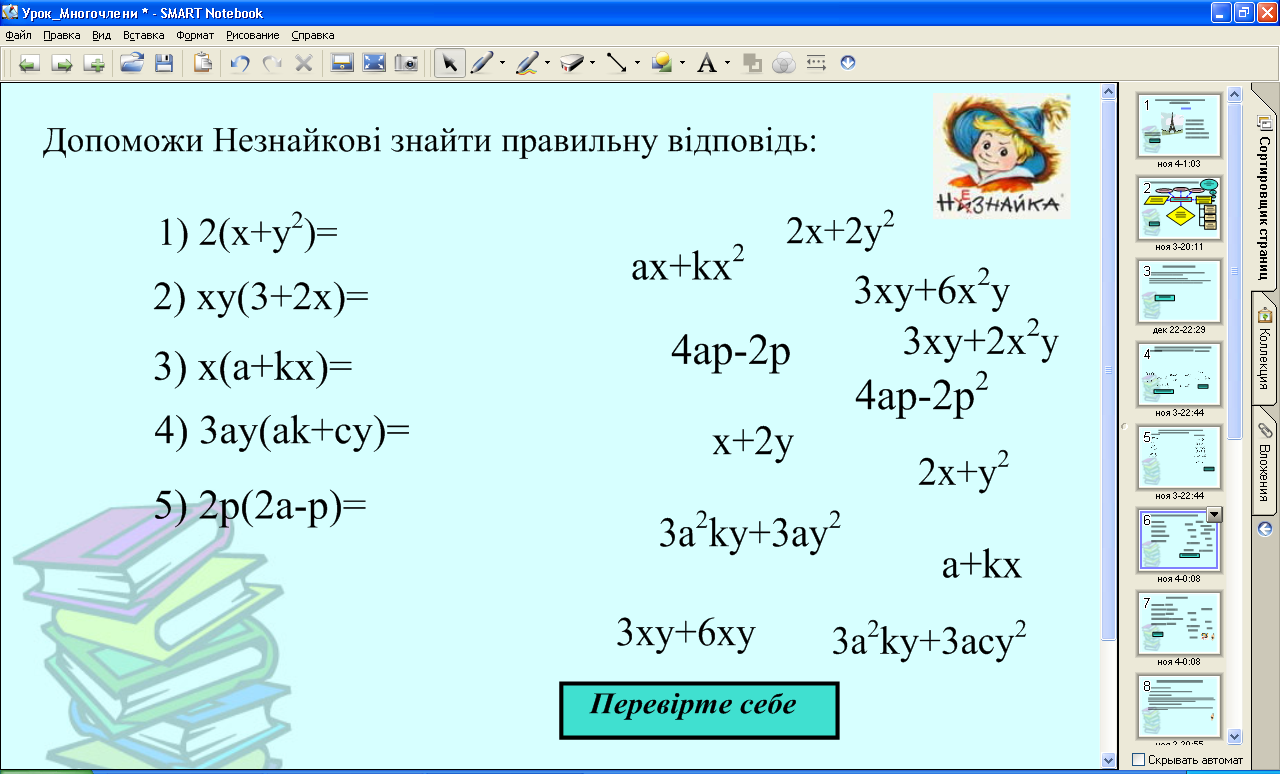Select page 5 thumbnail
Viewport: 1280px width, 774px height.
coord(1179,457)
